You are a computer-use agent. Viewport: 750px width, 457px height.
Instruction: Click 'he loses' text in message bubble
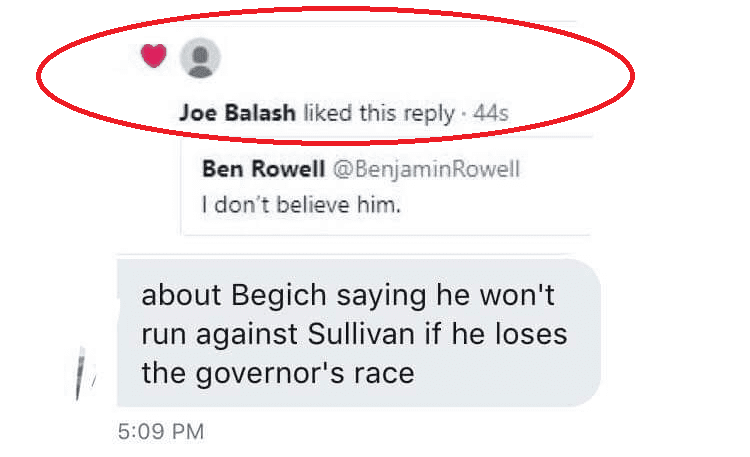click(x=509, y=334)
